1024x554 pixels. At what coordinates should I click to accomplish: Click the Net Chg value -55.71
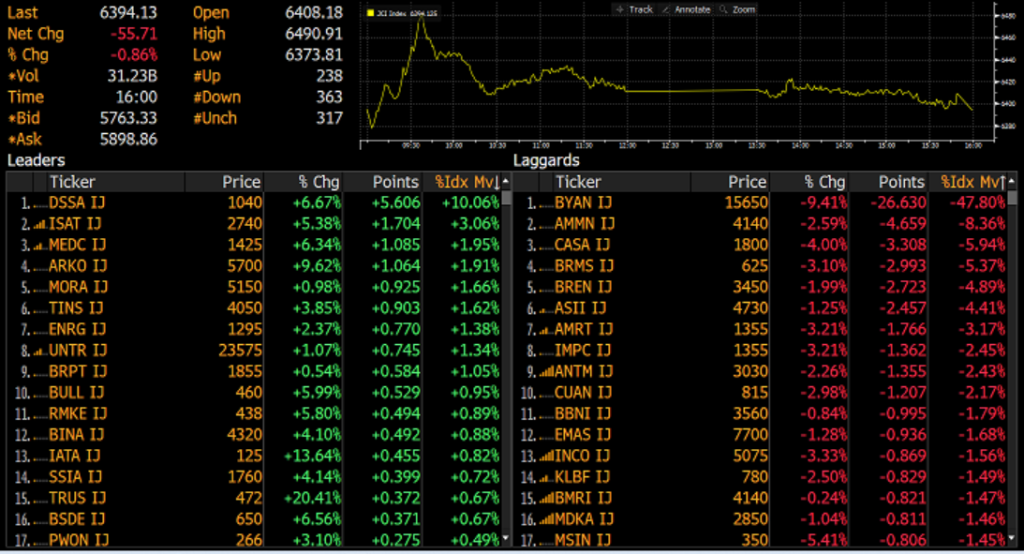point(133,33)
